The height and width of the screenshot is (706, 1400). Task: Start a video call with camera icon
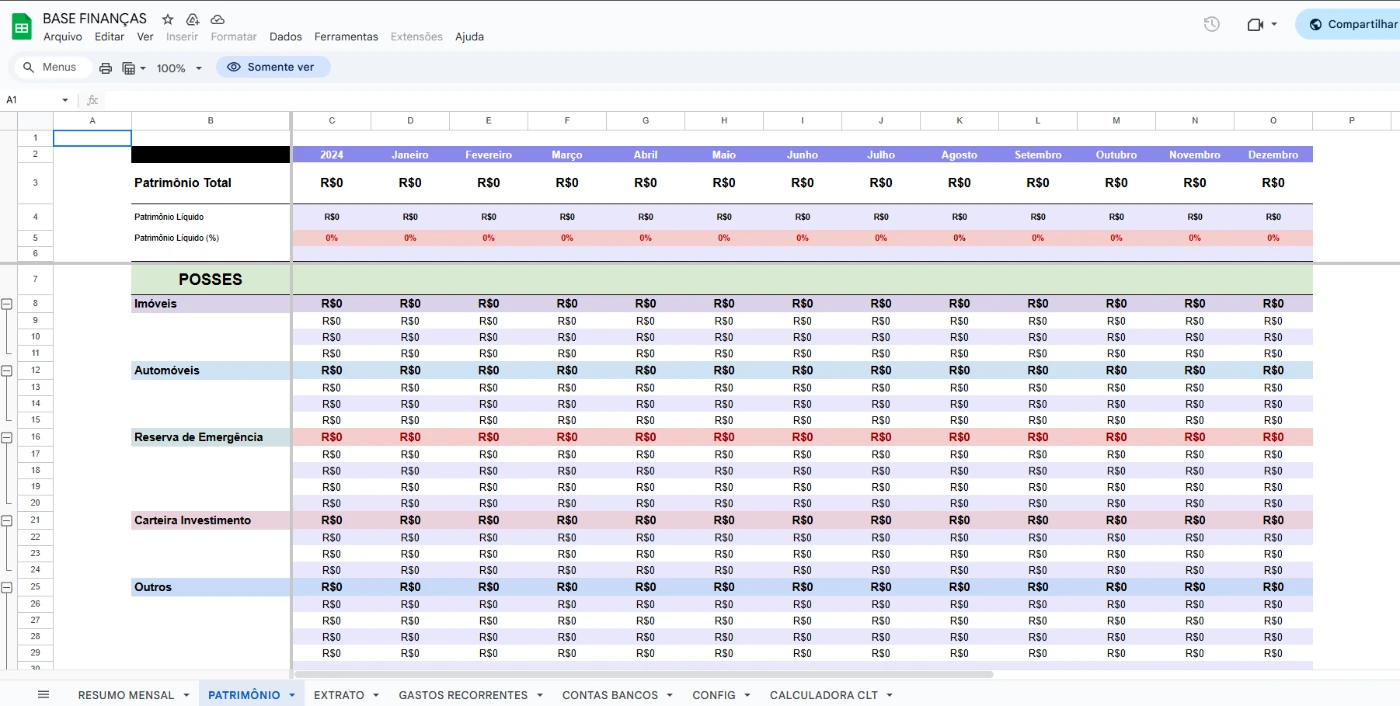[x=1256, y=24]
